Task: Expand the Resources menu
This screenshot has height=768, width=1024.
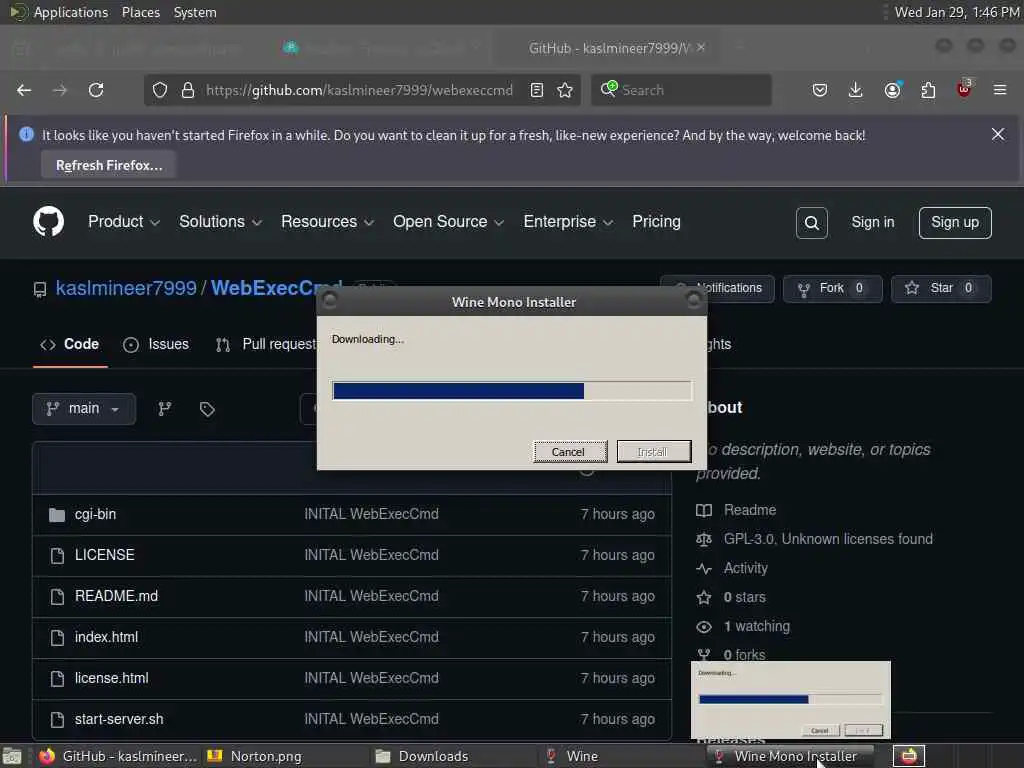Action: [327, 222]
